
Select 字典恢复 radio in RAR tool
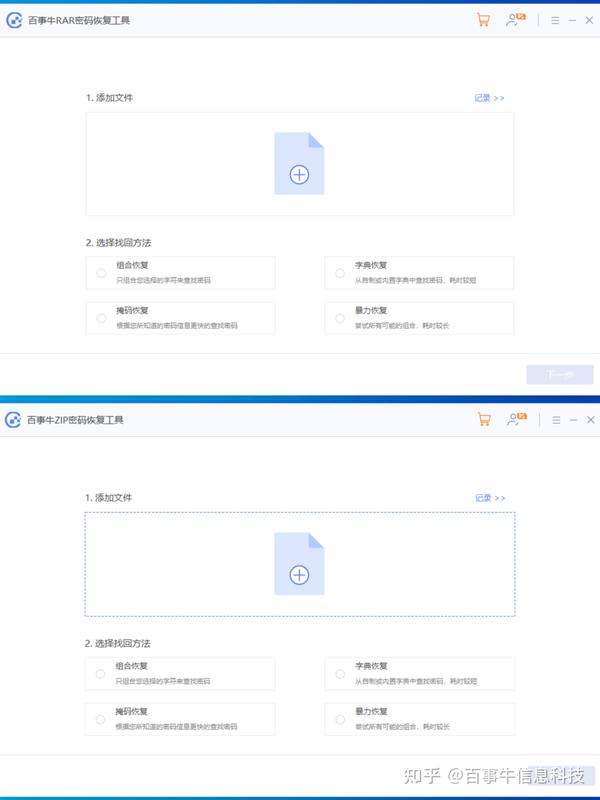[340, 273]
